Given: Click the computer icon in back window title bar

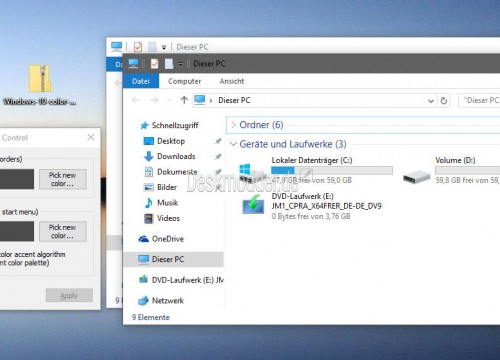Looking at the screenshot, I should point(117,46).
